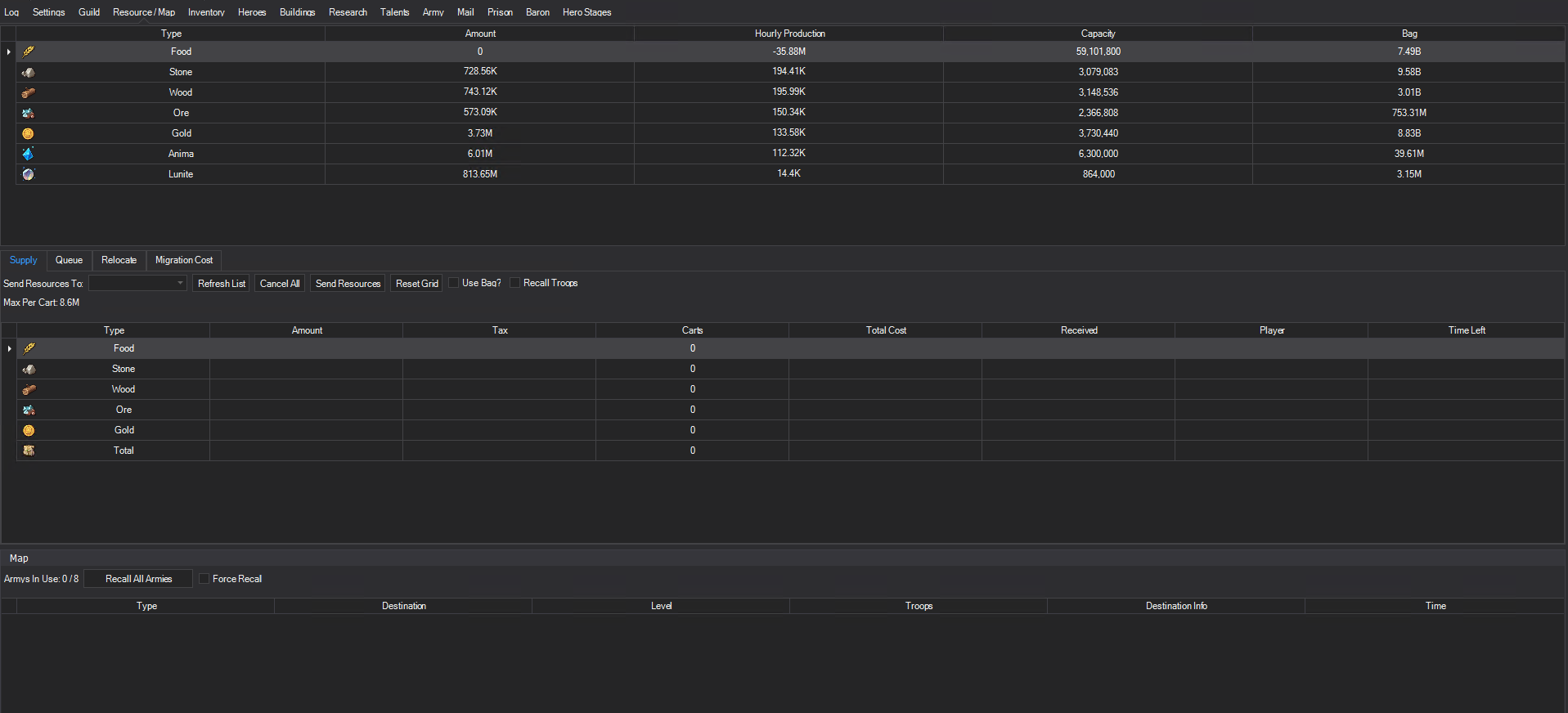
Task: Select the Food hourly production value -35.88M
Action: coord(789,52)
